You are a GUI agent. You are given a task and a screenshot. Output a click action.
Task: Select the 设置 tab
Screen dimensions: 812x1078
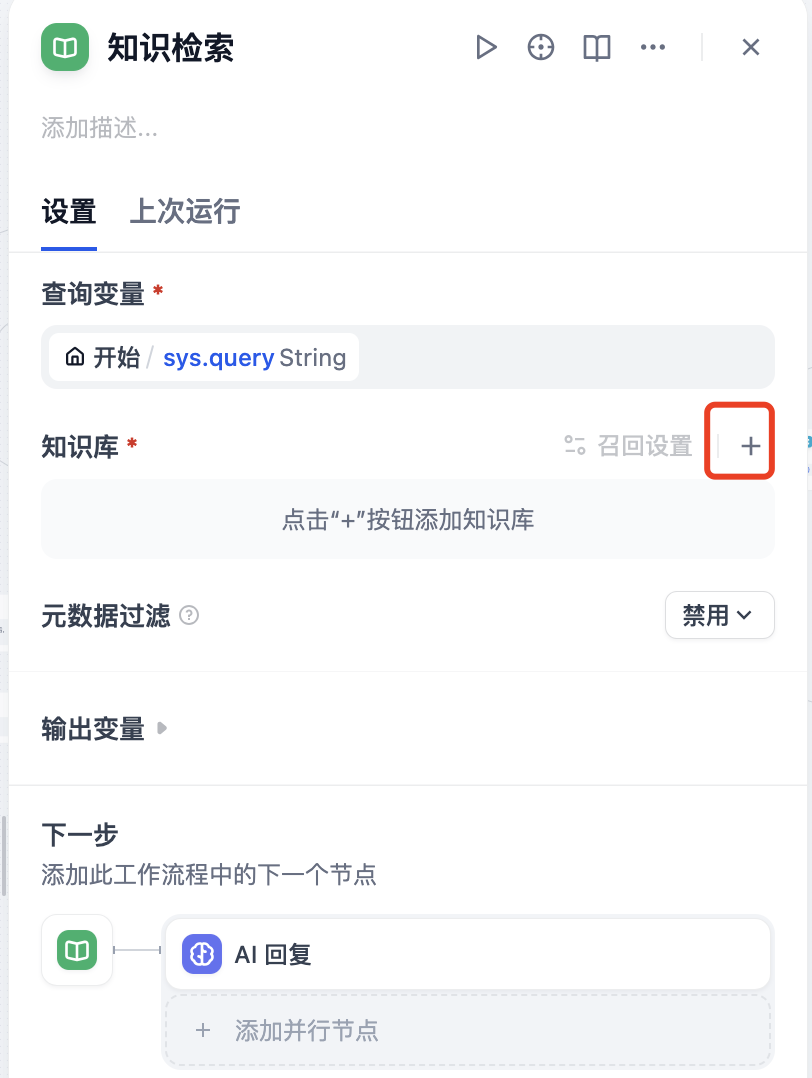pyautogui.click(x=69, y=212)
